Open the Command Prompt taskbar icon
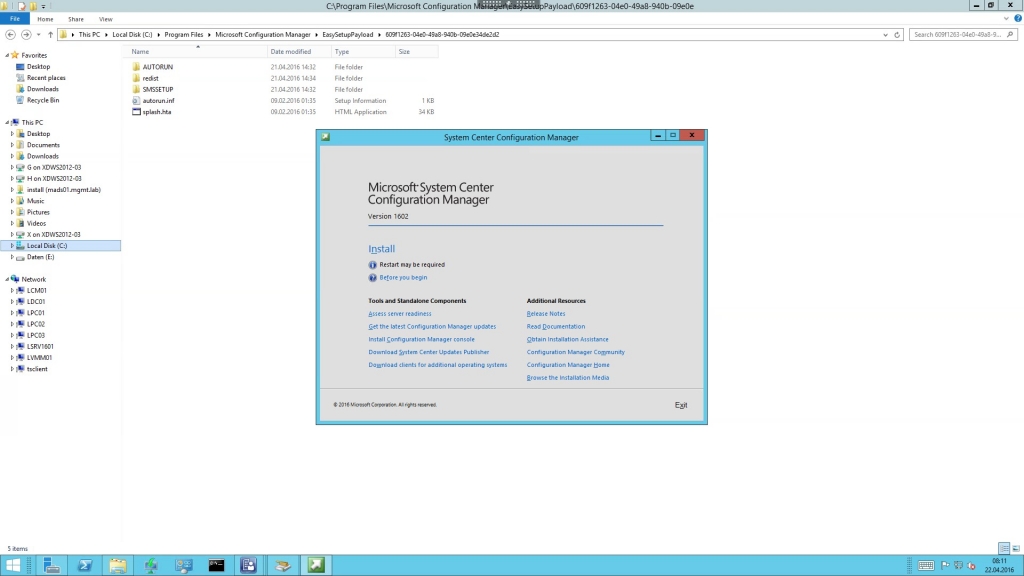This screenshot has height=576, width=1024. (x=216, y=566)
